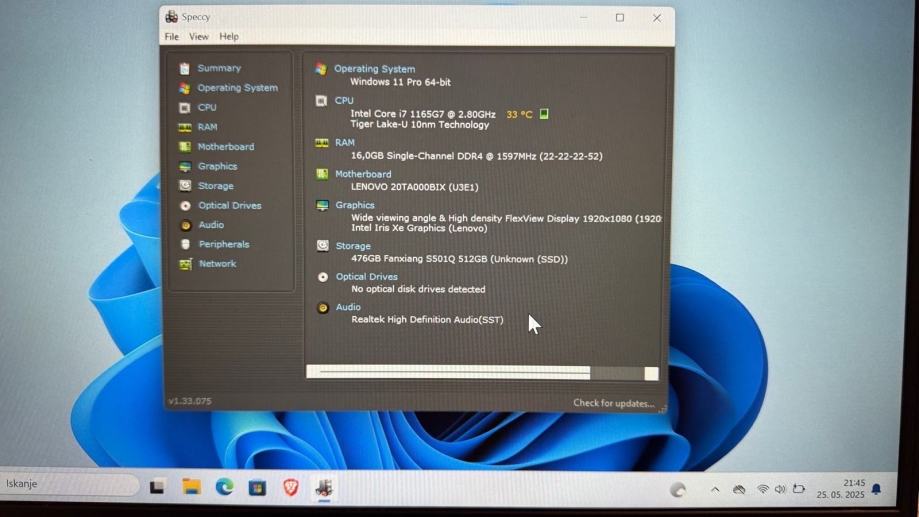The image size is (919, 517).
Task: Open Microsoft Store from the taskbar
Action: coord(257,488)
